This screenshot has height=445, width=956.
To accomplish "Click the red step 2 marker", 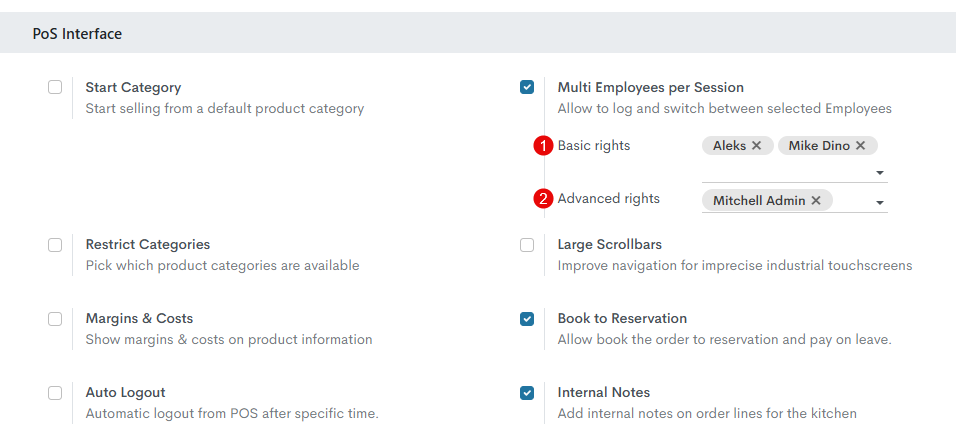I will [543, 199].
